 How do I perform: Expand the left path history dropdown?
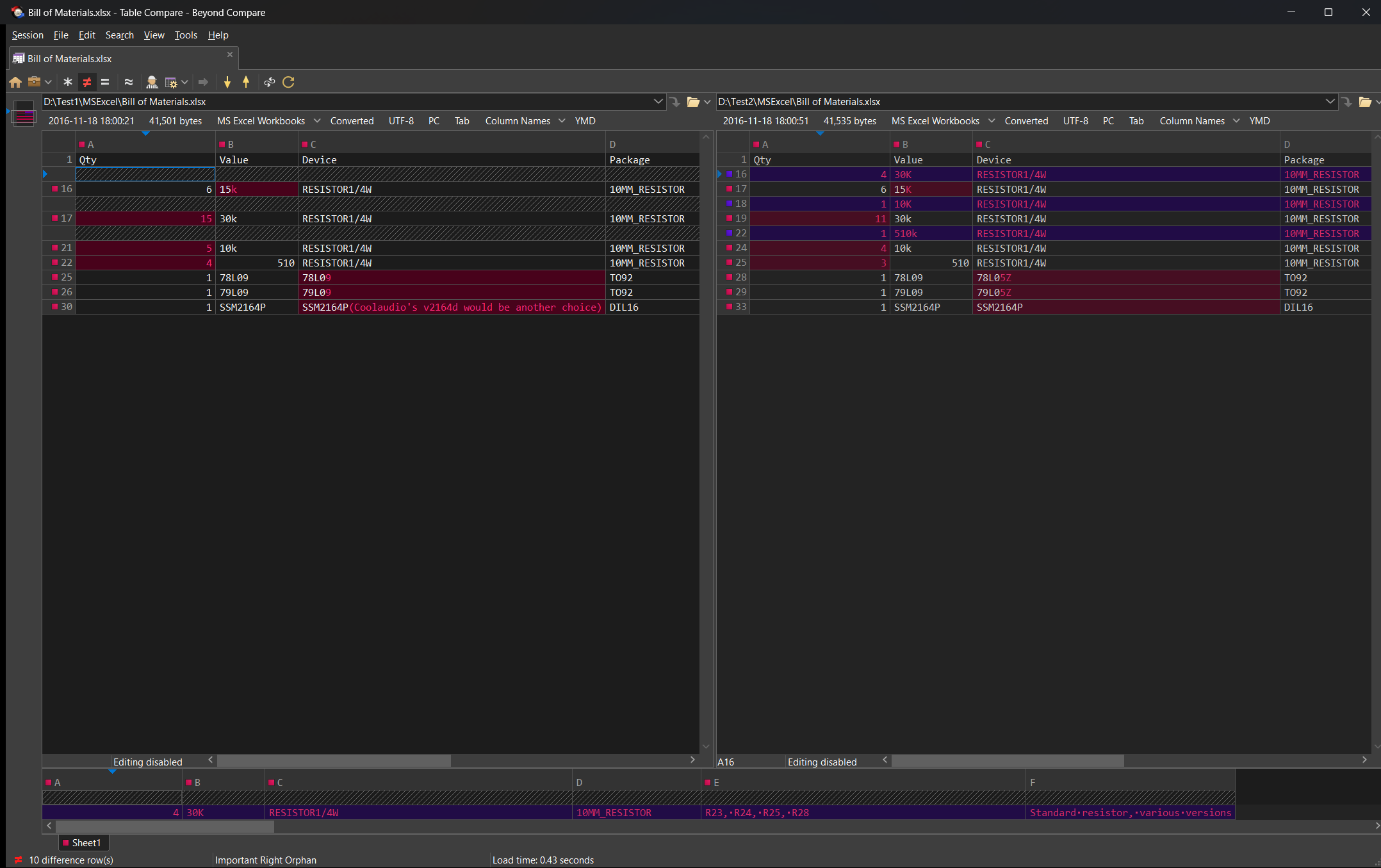[x=658, y=101]
